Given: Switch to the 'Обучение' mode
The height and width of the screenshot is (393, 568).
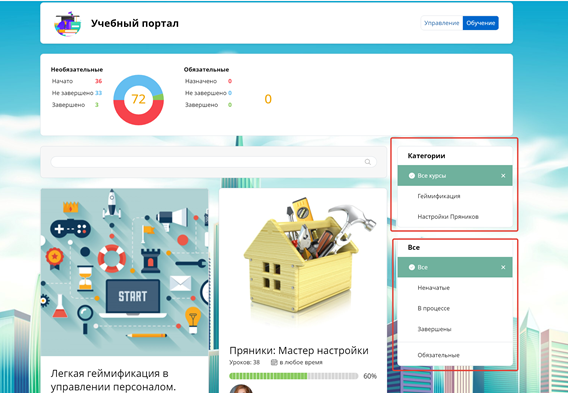Looking at the screenshot, I should pos(480,23).
